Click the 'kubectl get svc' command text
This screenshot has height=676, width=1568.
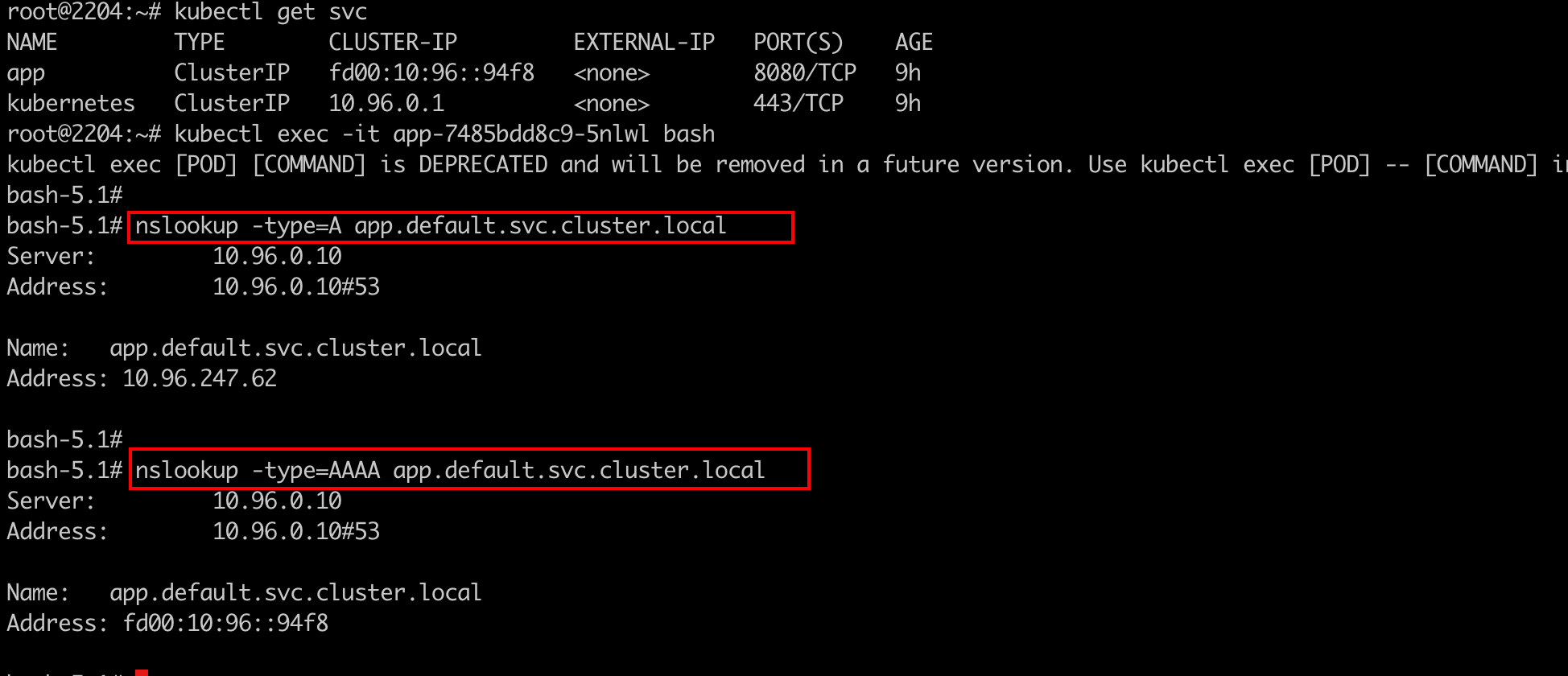(270, 12)
